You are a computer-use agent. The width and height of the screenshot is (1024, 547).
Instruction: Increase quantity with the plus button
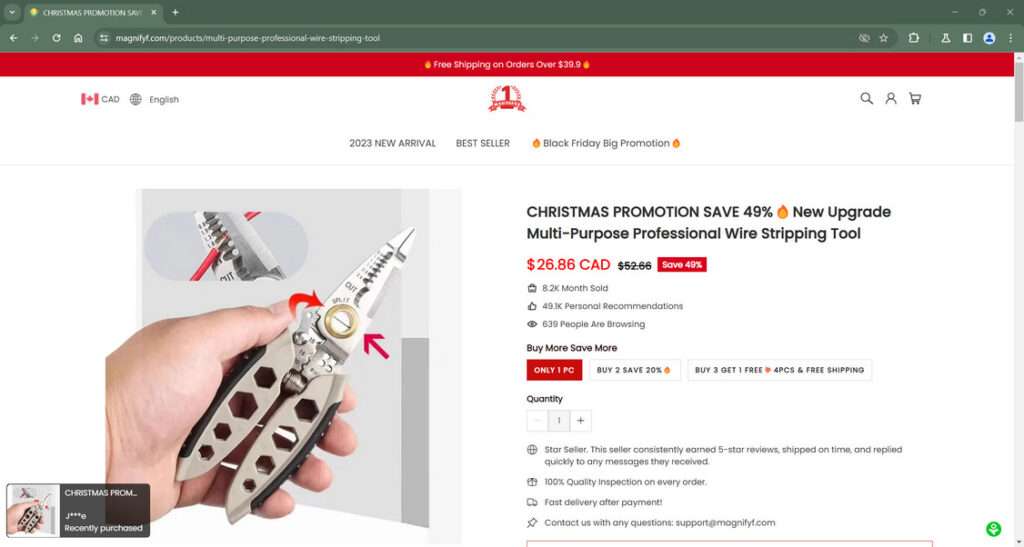(x=581, y=421)
